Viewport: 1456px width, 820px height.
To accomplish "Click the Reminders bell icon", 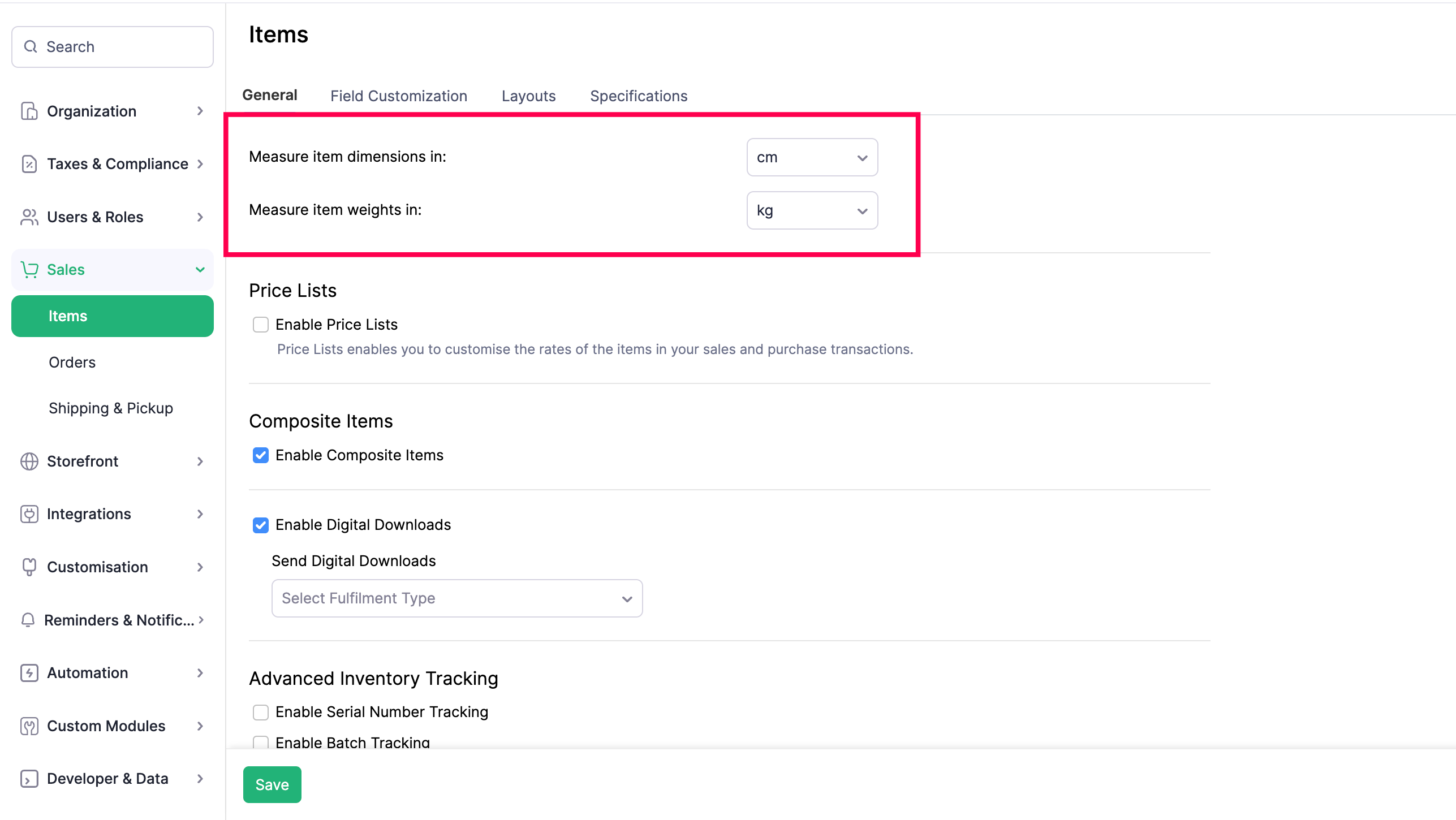I will point(28,620).
